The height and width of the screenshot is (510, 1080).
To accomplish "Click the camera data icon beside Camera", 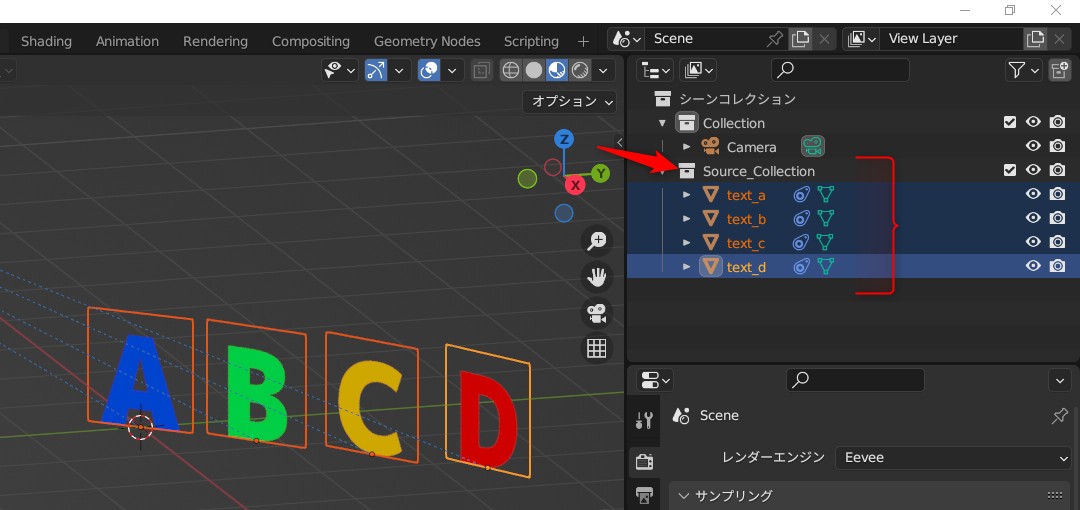I will click(813, 146).
